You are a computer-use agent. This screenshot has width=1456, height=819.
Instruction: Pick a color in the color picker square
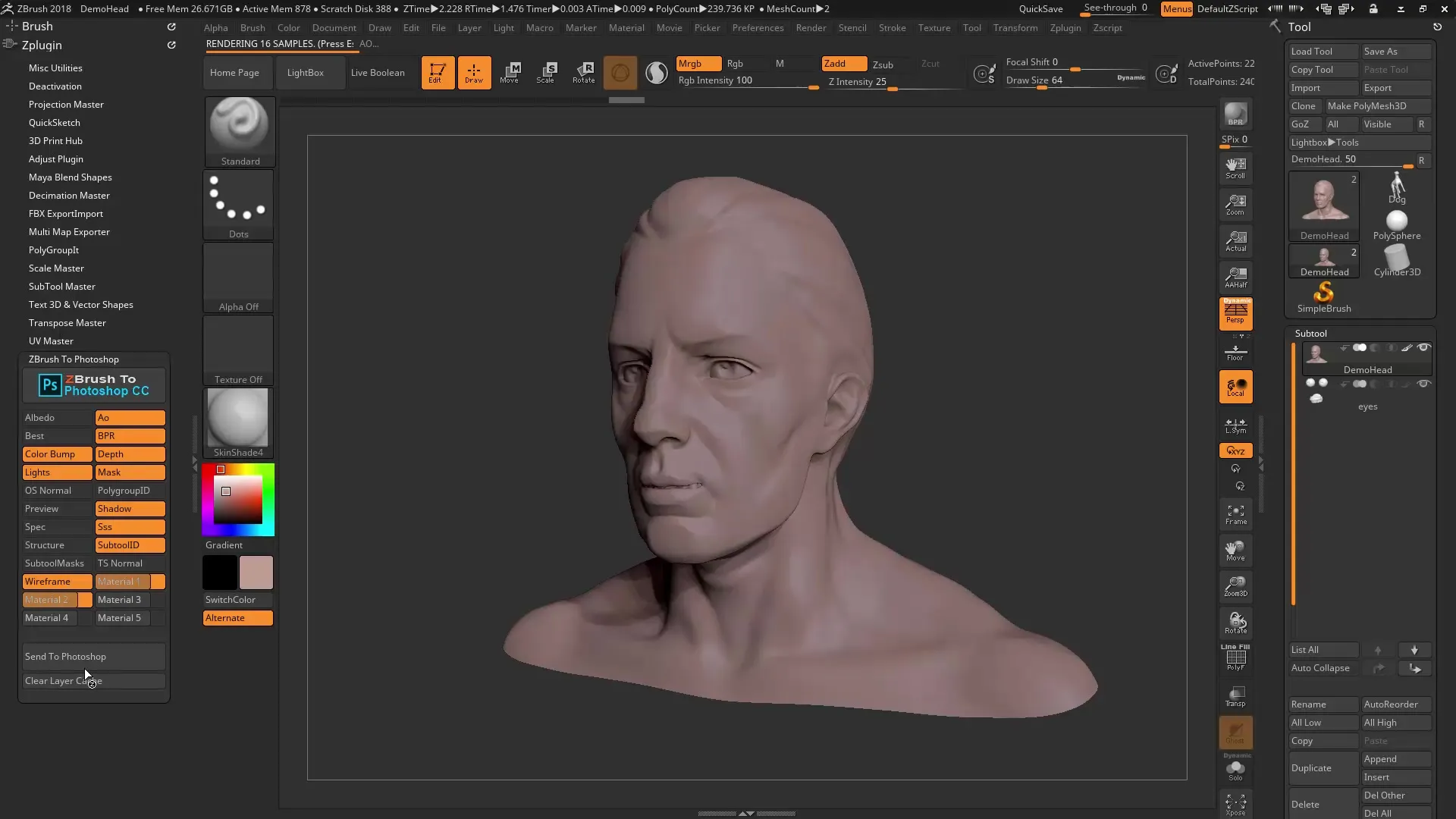[238, 500]
